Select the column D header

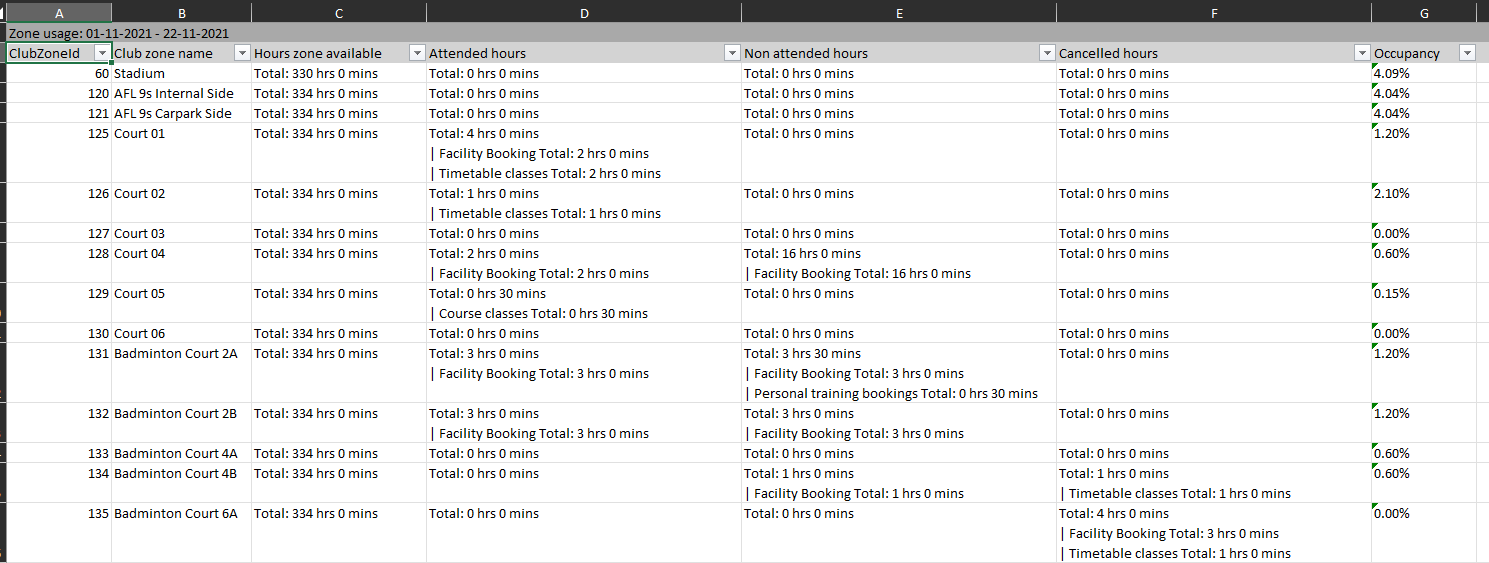584,12
